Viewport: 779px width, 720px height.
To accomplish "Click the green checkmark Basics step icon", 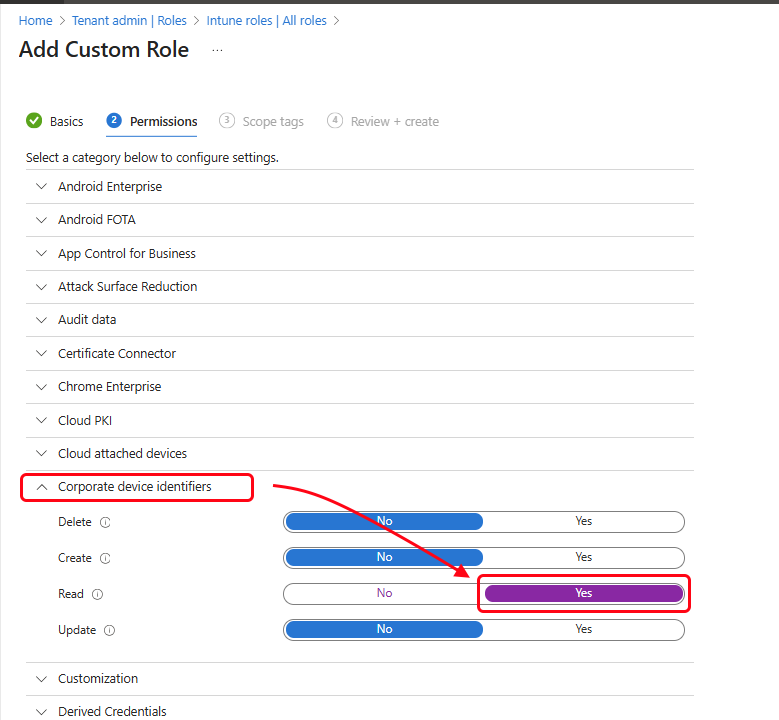I will coord(34,121).
